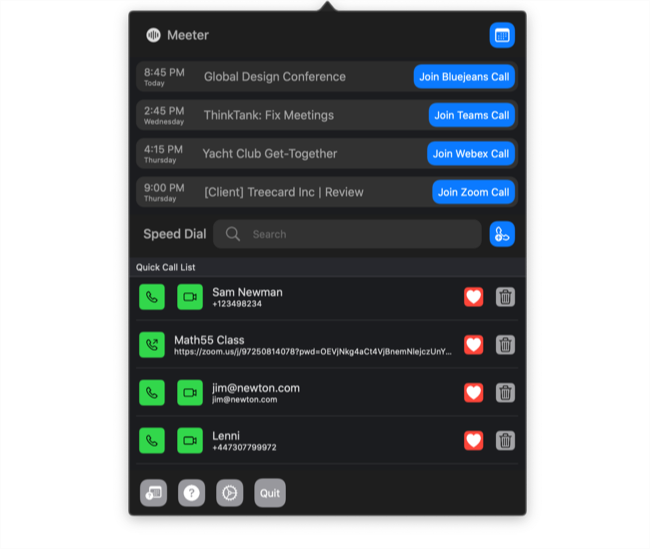Toggle favorite heart for Sam Newman

click(x=473, y=297)
